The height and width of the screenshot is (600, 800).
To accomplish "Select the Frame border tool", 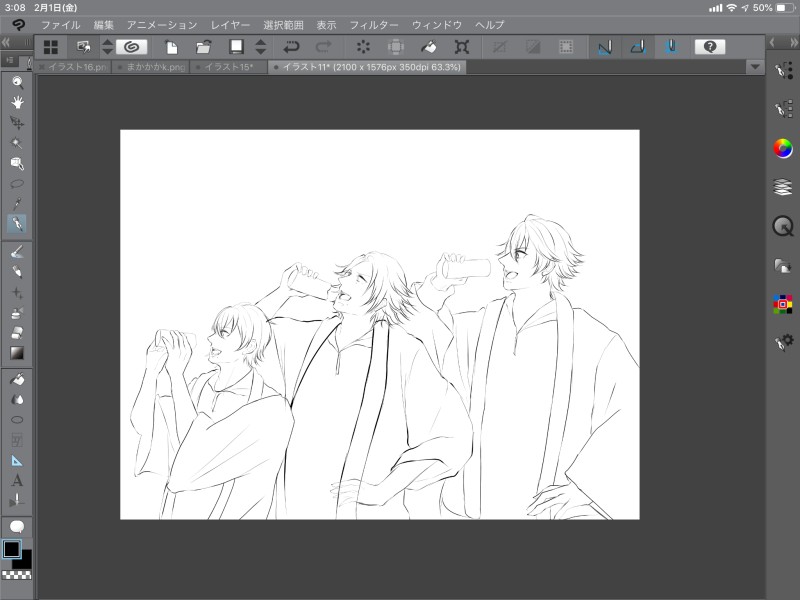I will [17, 440].
